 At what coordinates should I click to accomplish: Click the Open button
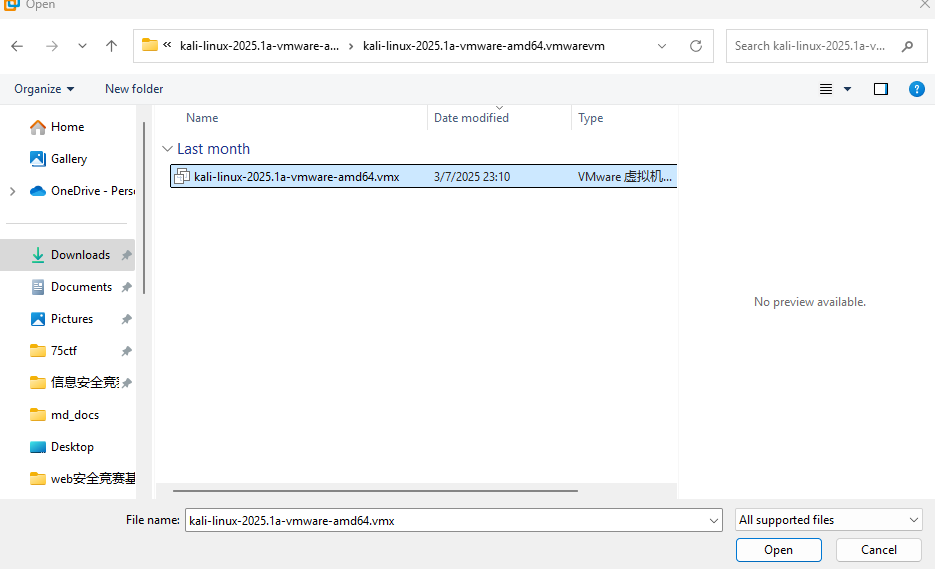point(778,550)
